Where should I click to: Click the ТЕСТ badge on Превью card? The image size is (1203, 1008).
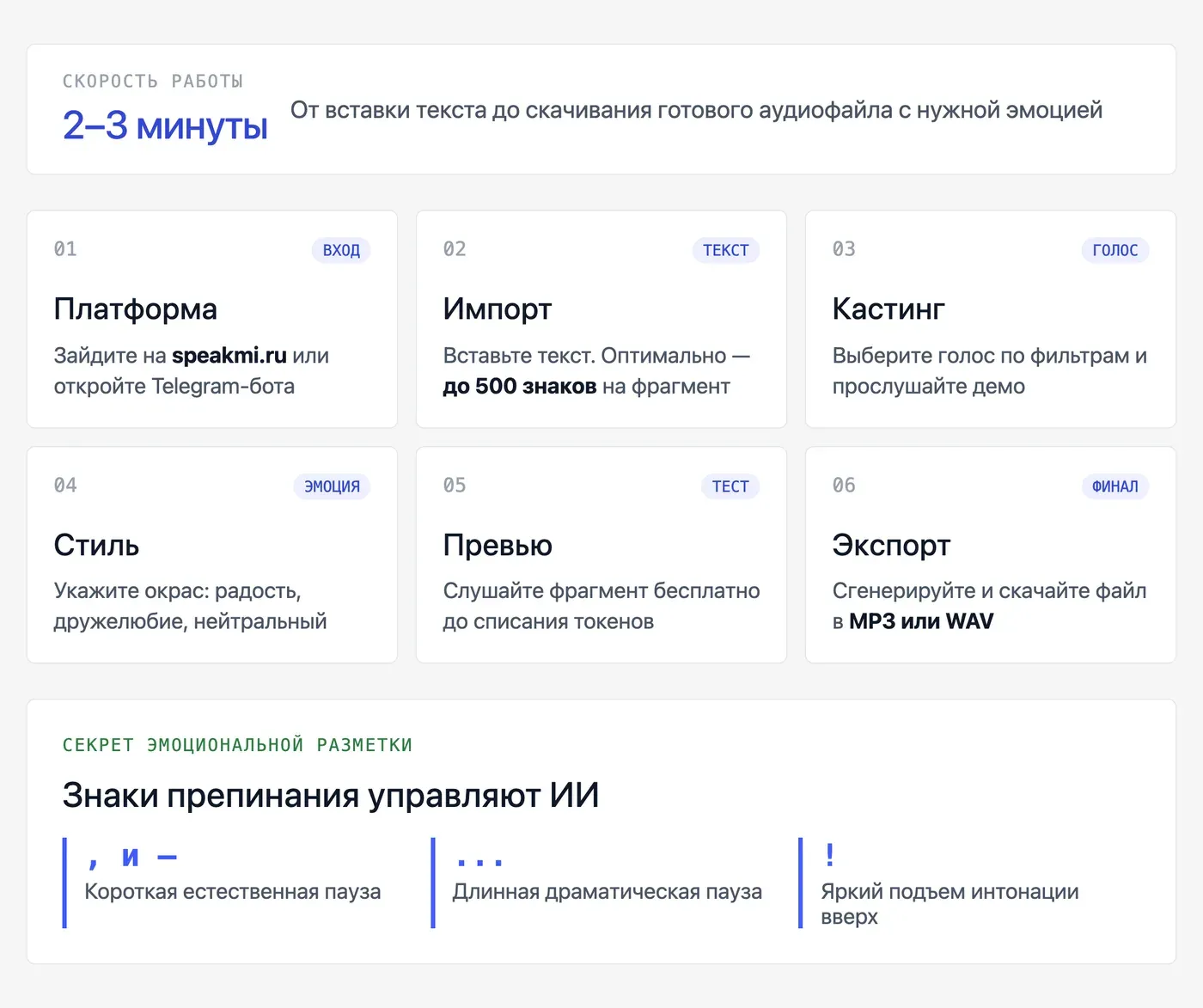[x=730, y=486]
